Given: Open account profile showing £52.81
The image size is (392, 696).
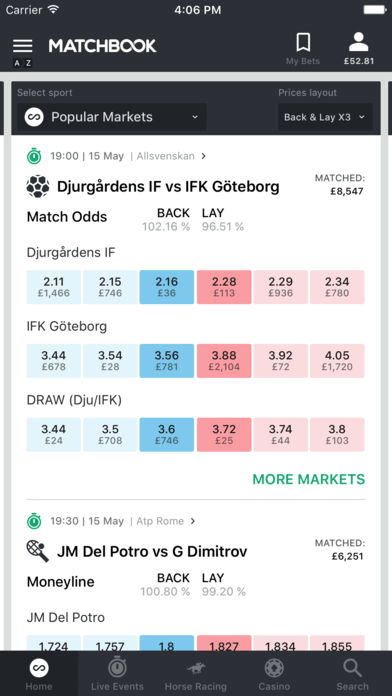Looking at the screenshot, I should [x=359, y=49].
